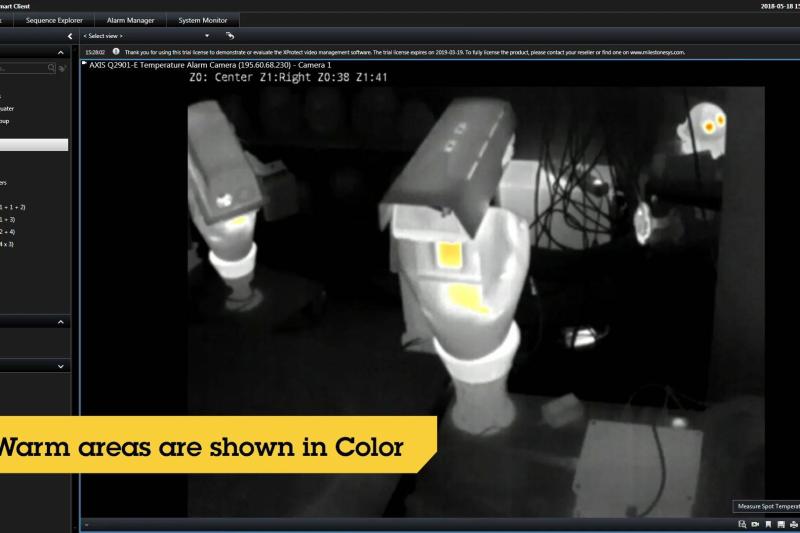Screen dimensions: 800x533
Task: Click the camera record icon in bottom toolbar
Action: click(x=755, y=524)
